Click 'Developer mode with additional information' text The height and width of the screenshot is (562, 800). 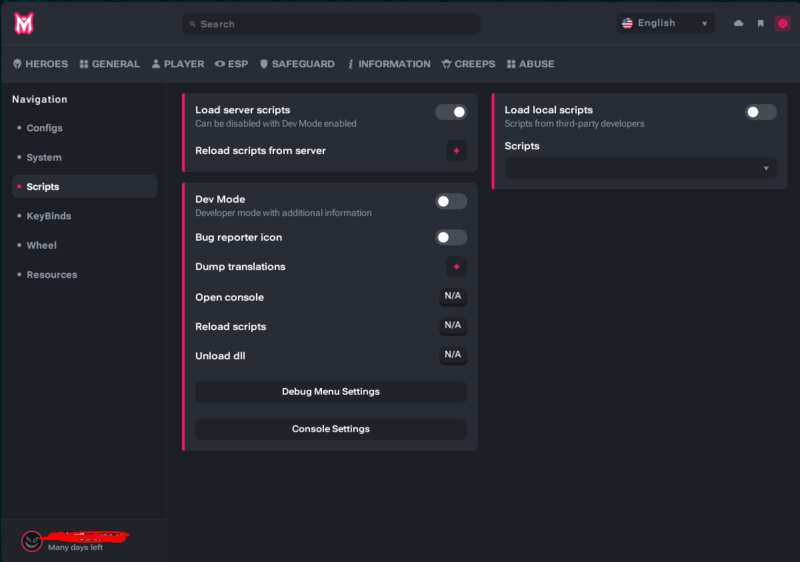(x=283, y=213)
